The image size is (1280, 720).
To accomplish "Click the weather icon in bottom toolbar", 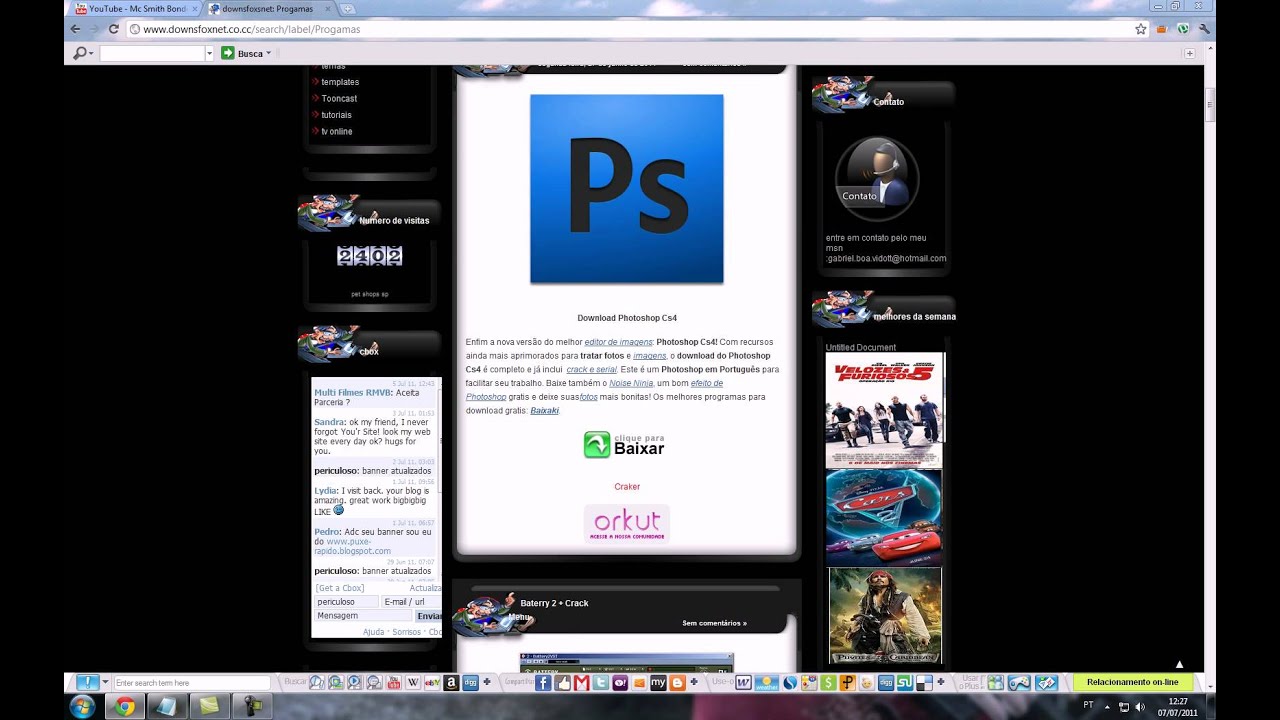I will 767,683.
